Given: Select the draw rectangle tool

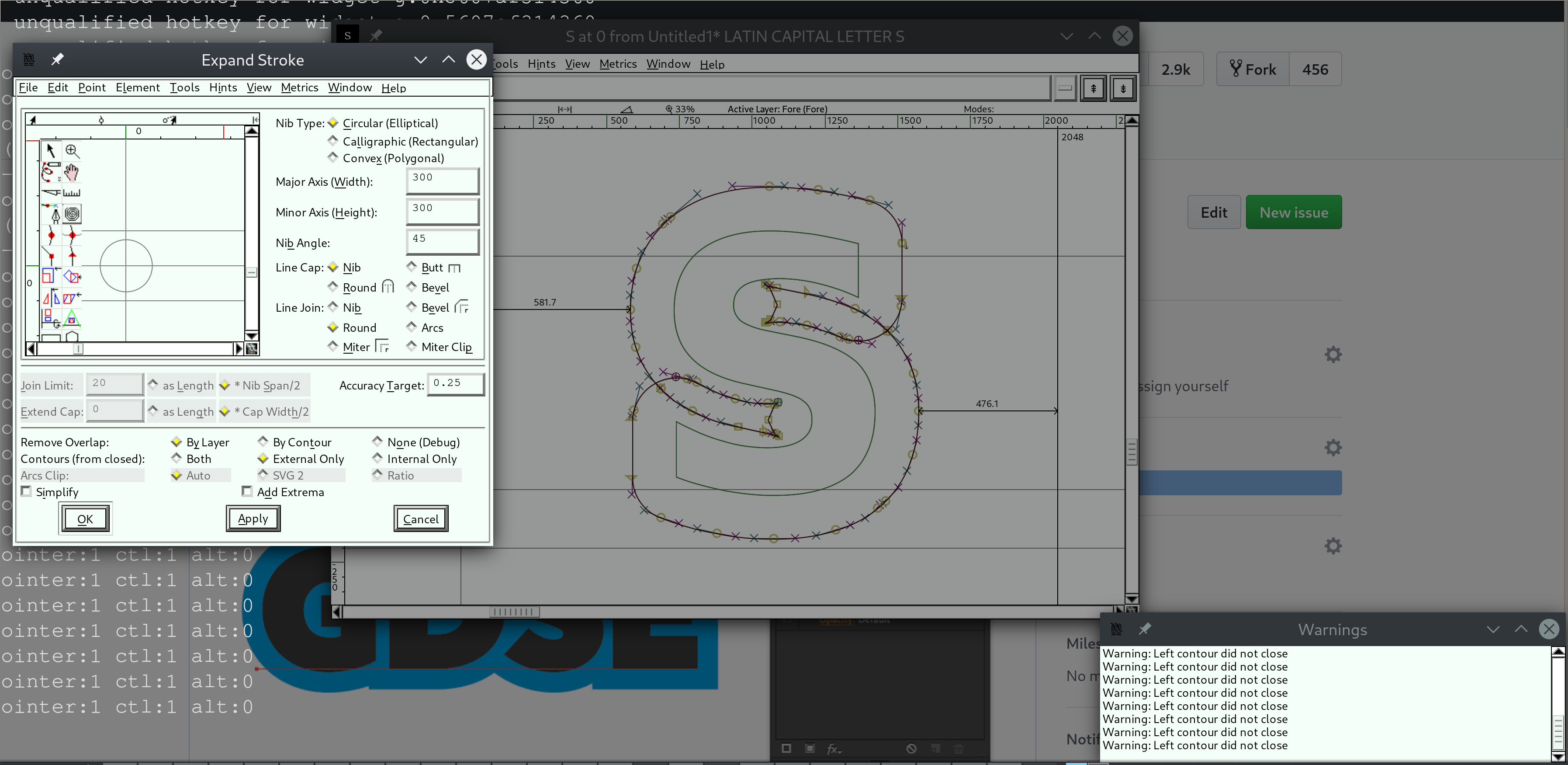Looking at the screenshot, I should click(x=51, y=338).
